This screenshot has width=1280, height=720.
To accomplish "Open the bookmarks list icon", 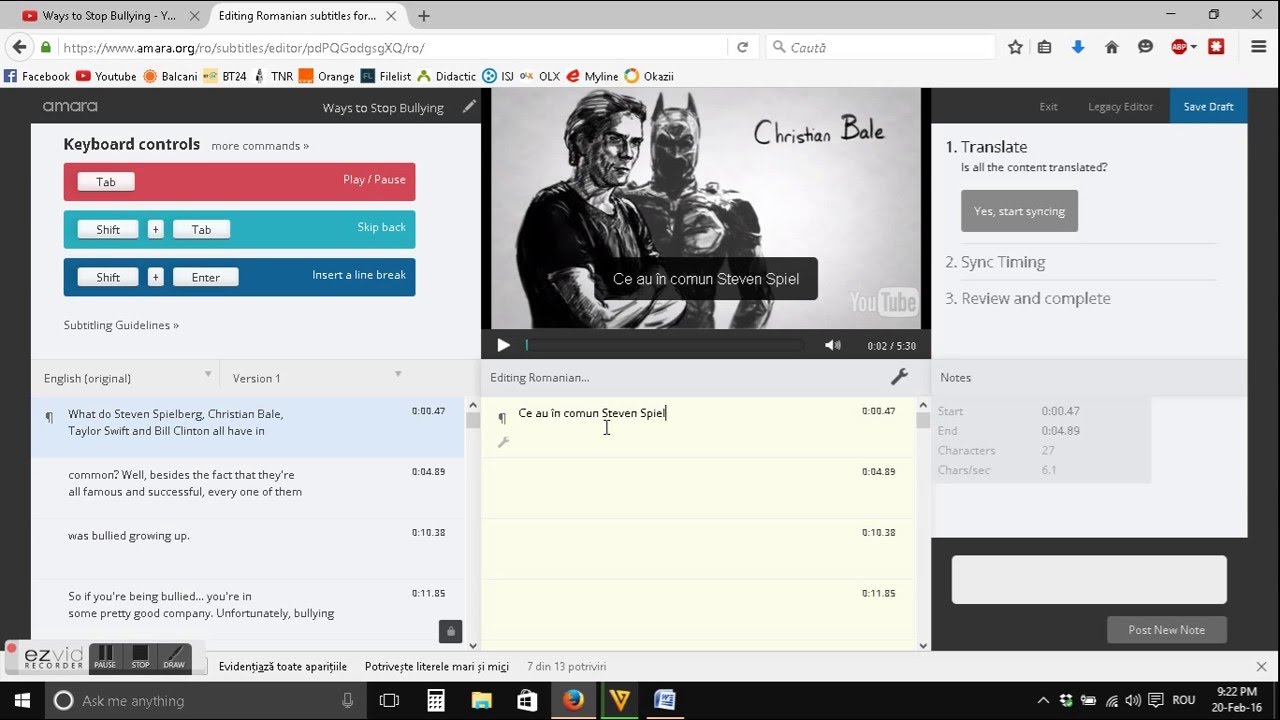I will pyautogui.click(x=1045, y=47).
